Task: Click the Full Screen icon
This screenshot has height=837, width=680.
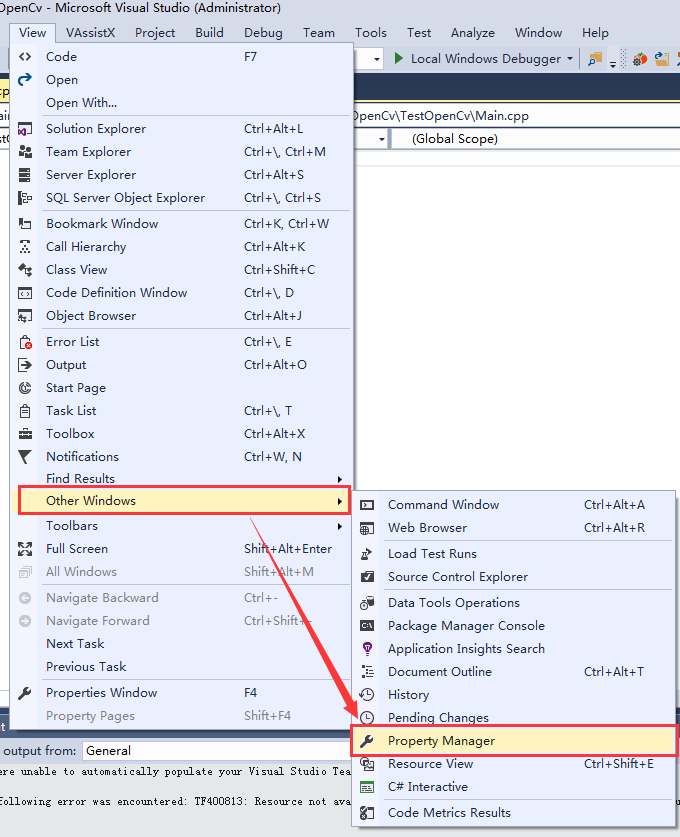Action: (x=25, y=549)
